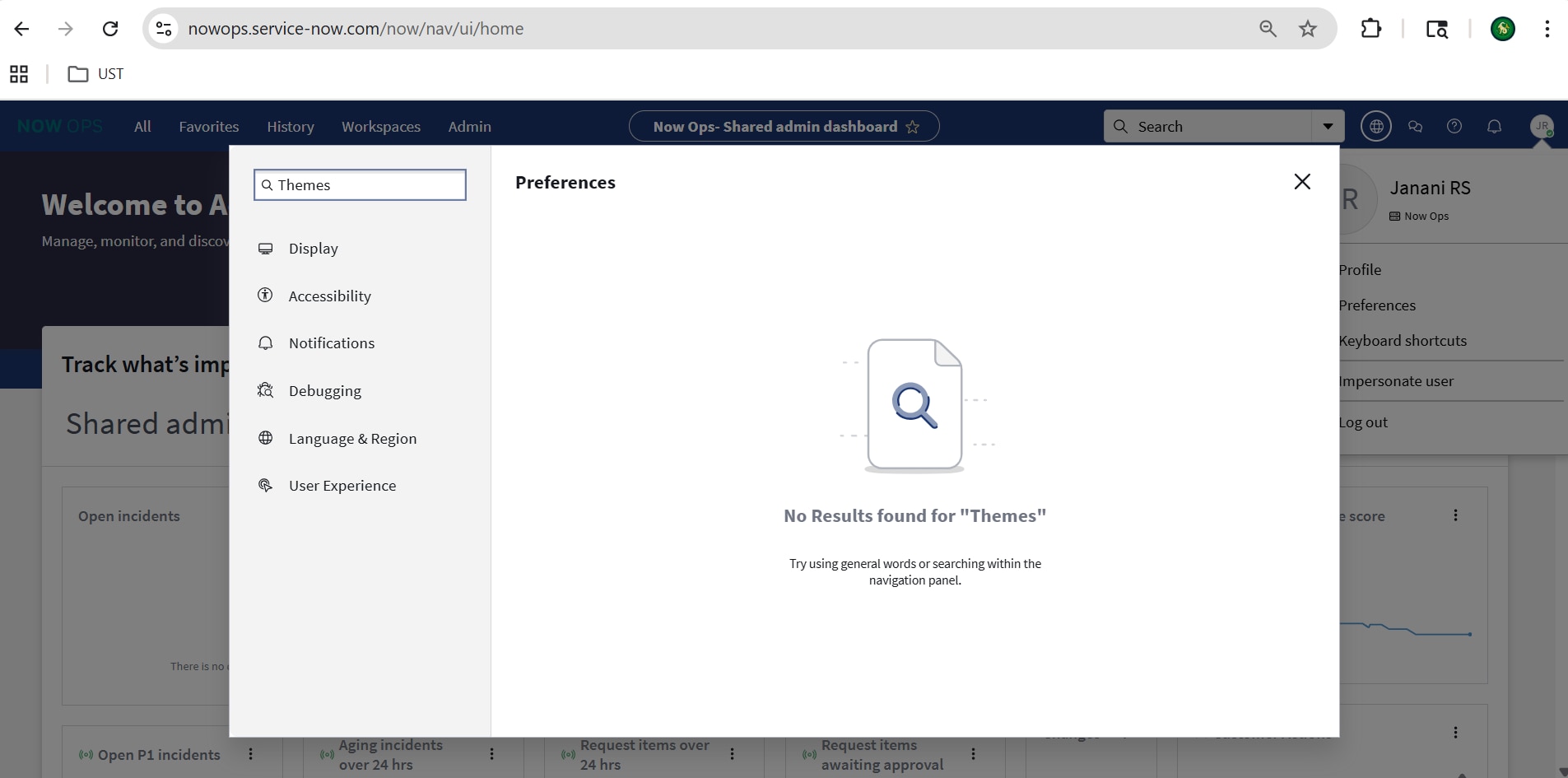Open Preferences from the user menu

(1377, 305)
